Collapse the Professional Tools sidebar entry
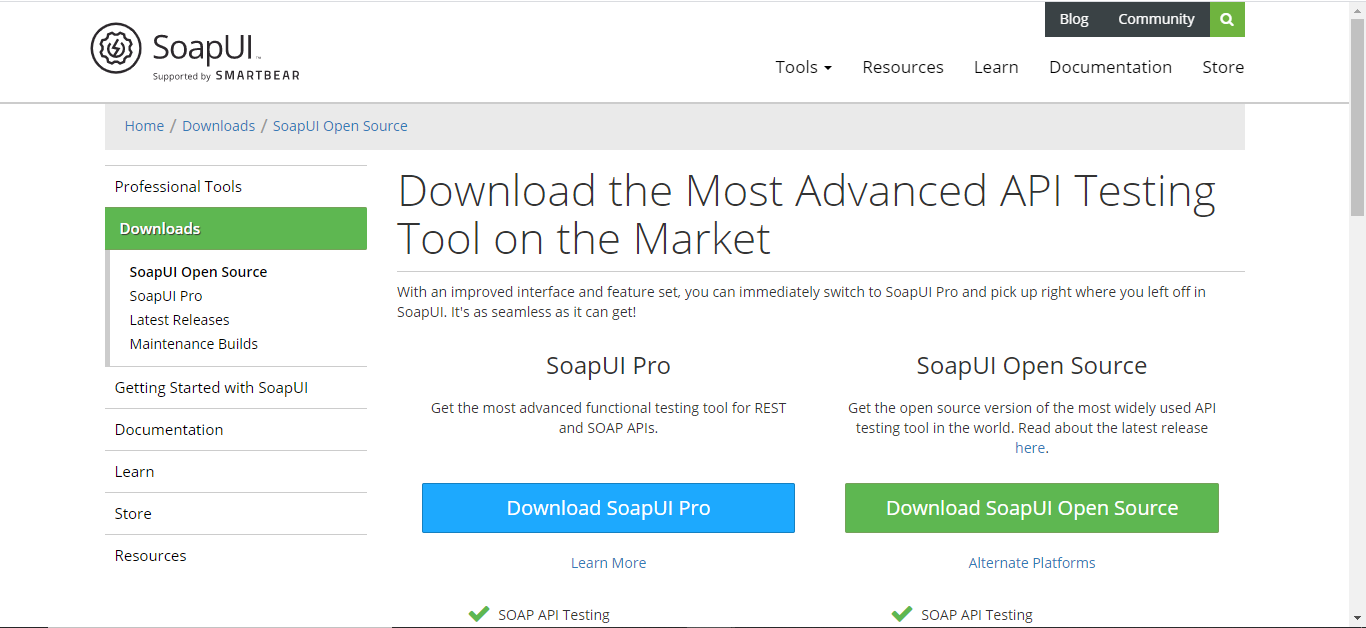This screenshot has width=1366, height=628. coord(178,186)
